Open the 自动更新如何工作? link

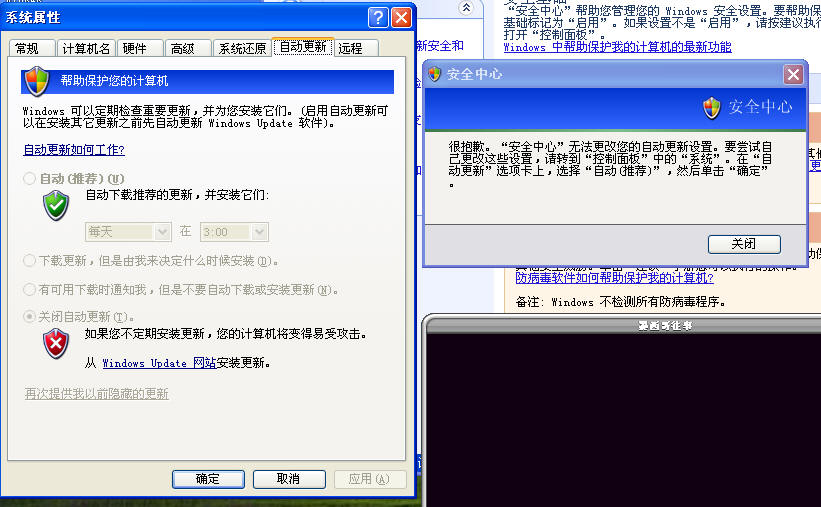[74, 150]
